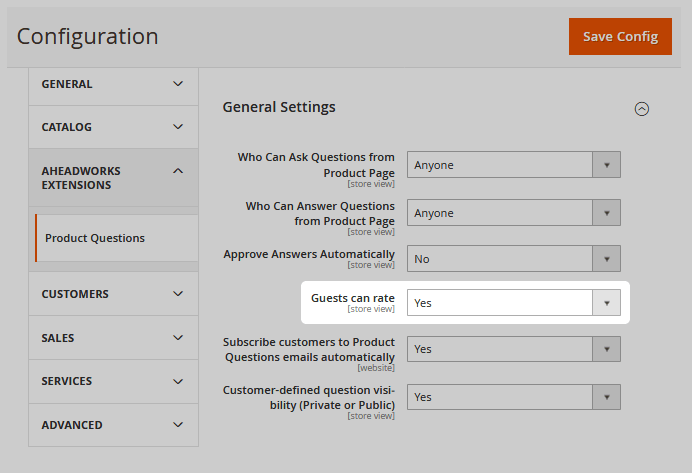
Task: Click the General Settings heading
Action: (x=279, y=107)
